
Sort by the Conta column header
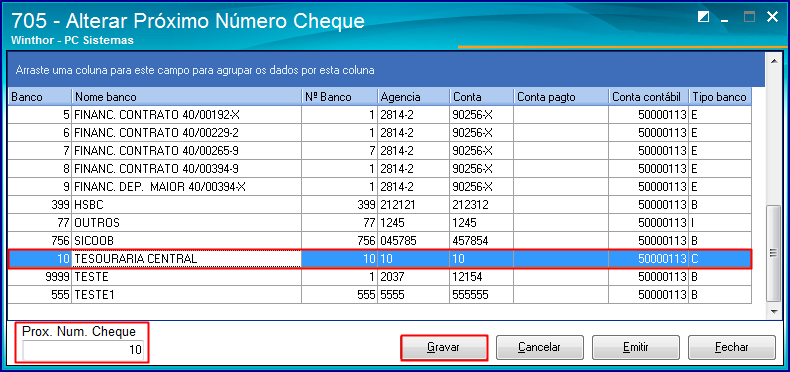(x=481, y=97)
